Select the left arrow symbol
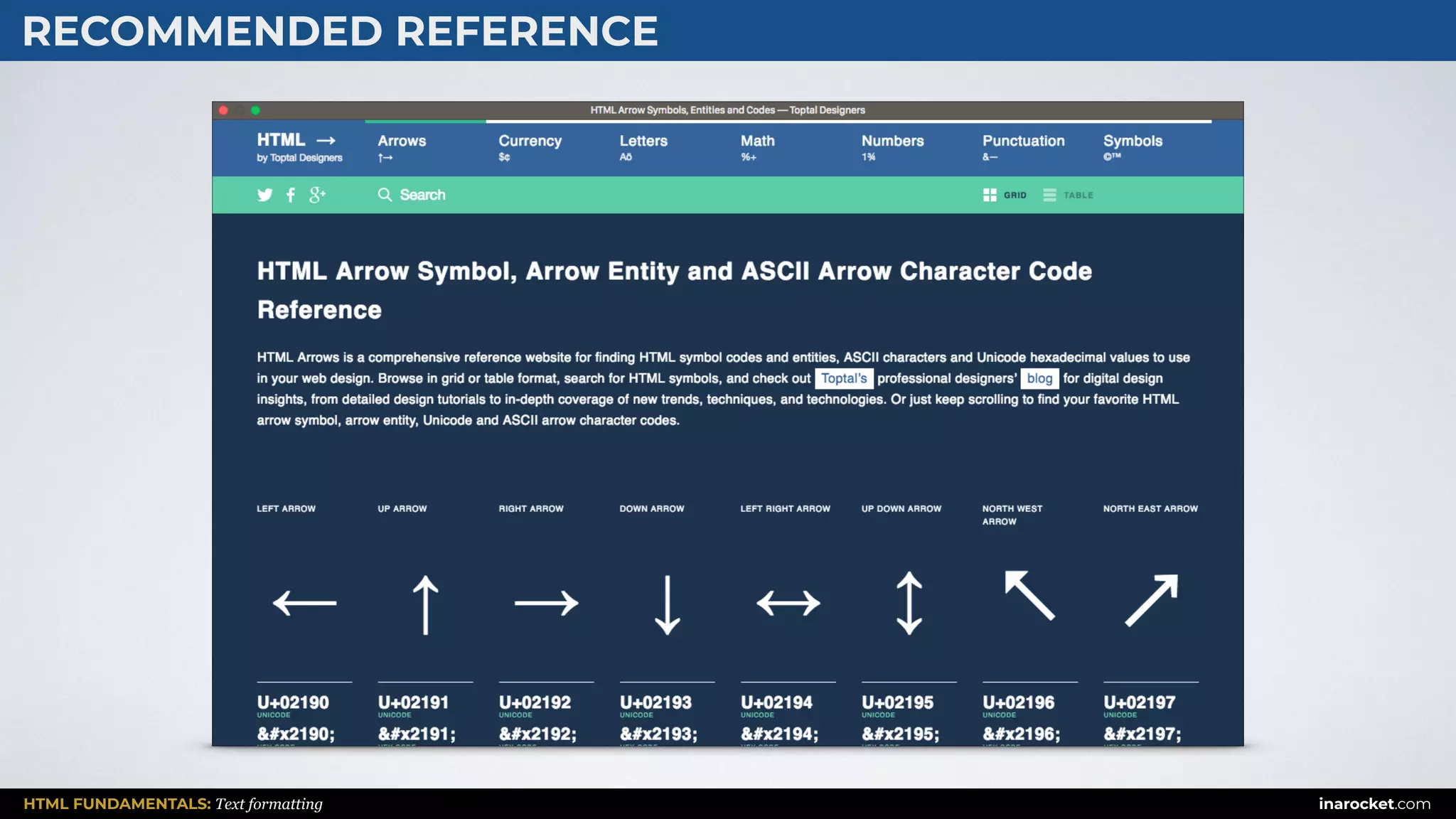This screenshot has width=1456, height=819. click(304, 603)
